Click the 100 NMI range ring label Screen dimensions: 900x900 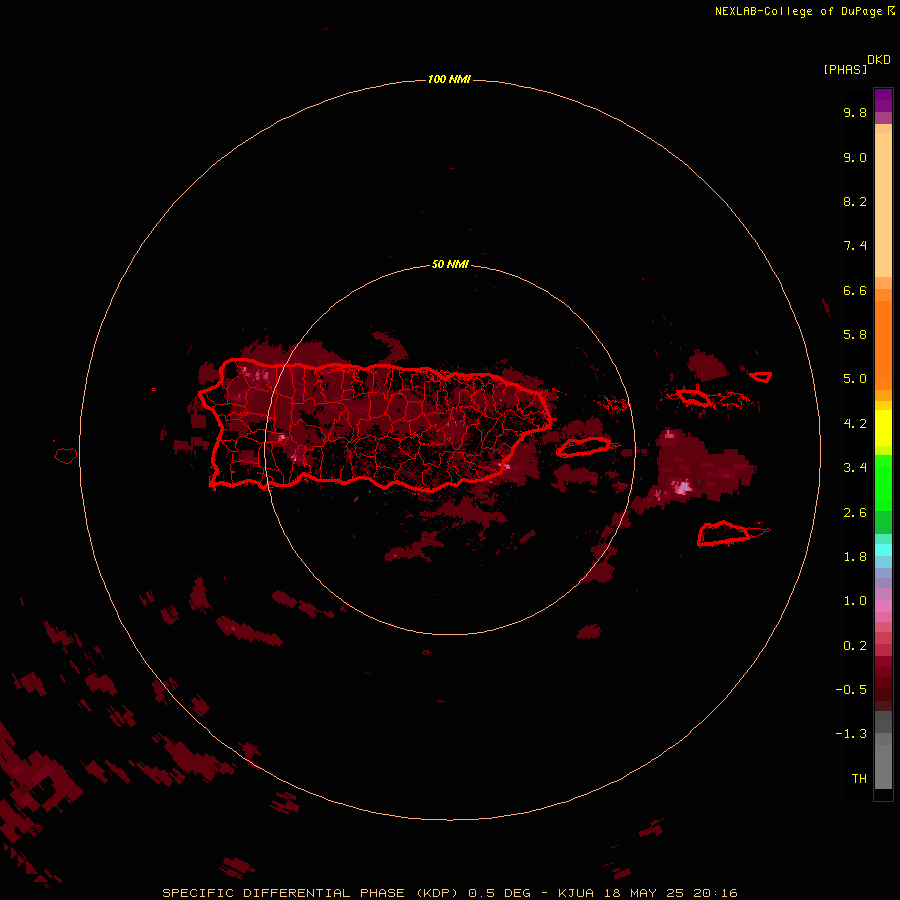point(449,79)
